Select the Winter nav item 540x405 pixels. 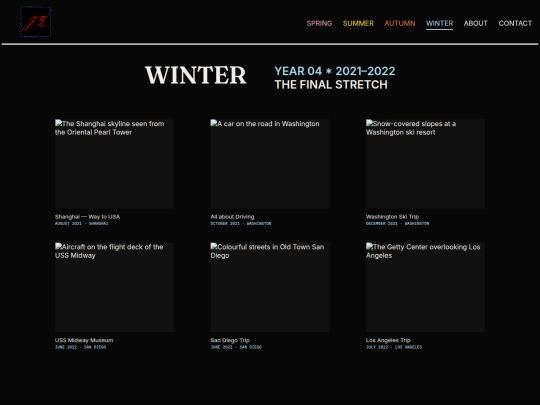[439, 23]
